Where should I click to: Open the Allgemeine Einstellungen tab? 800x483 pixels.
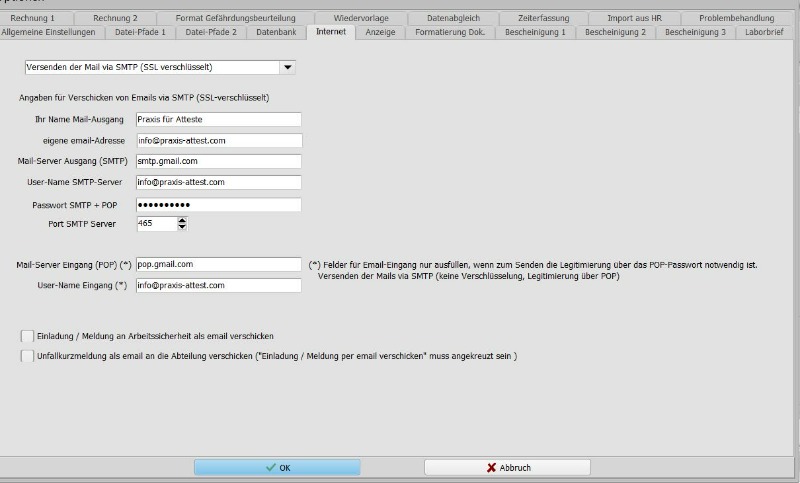(x=49, y=33)
